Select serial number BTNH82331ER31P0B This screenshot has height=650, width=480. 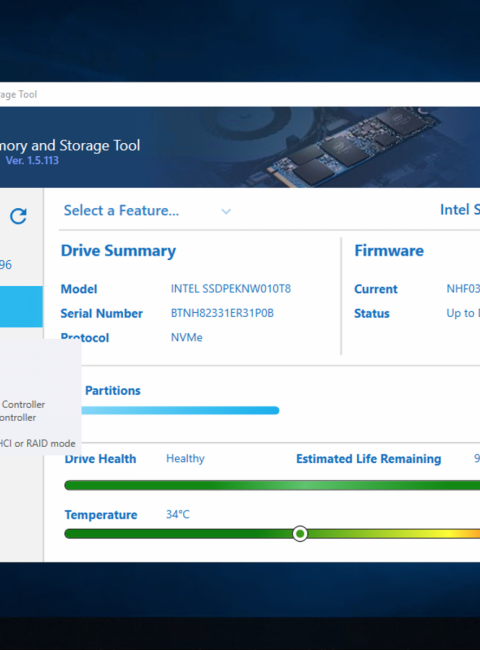click(222, 313)
